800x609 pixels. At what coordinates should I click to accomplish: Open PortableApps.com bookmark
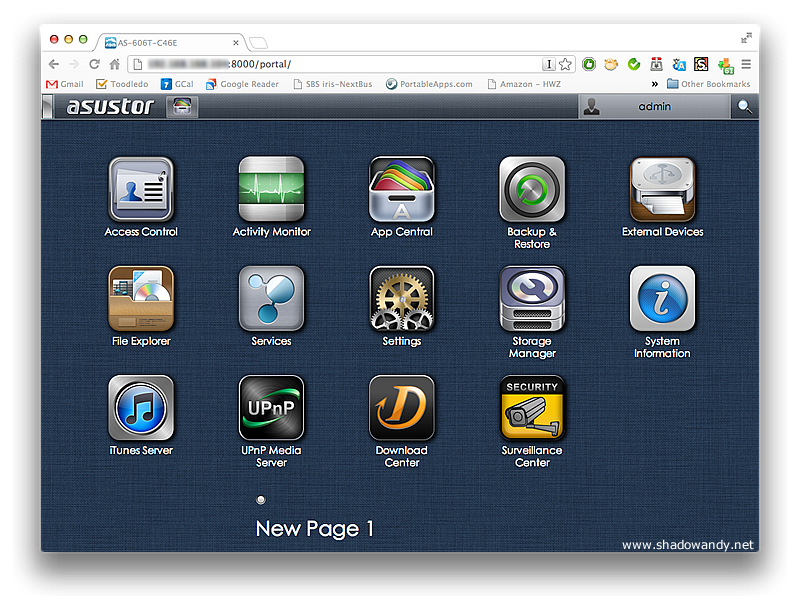(429, 84)
